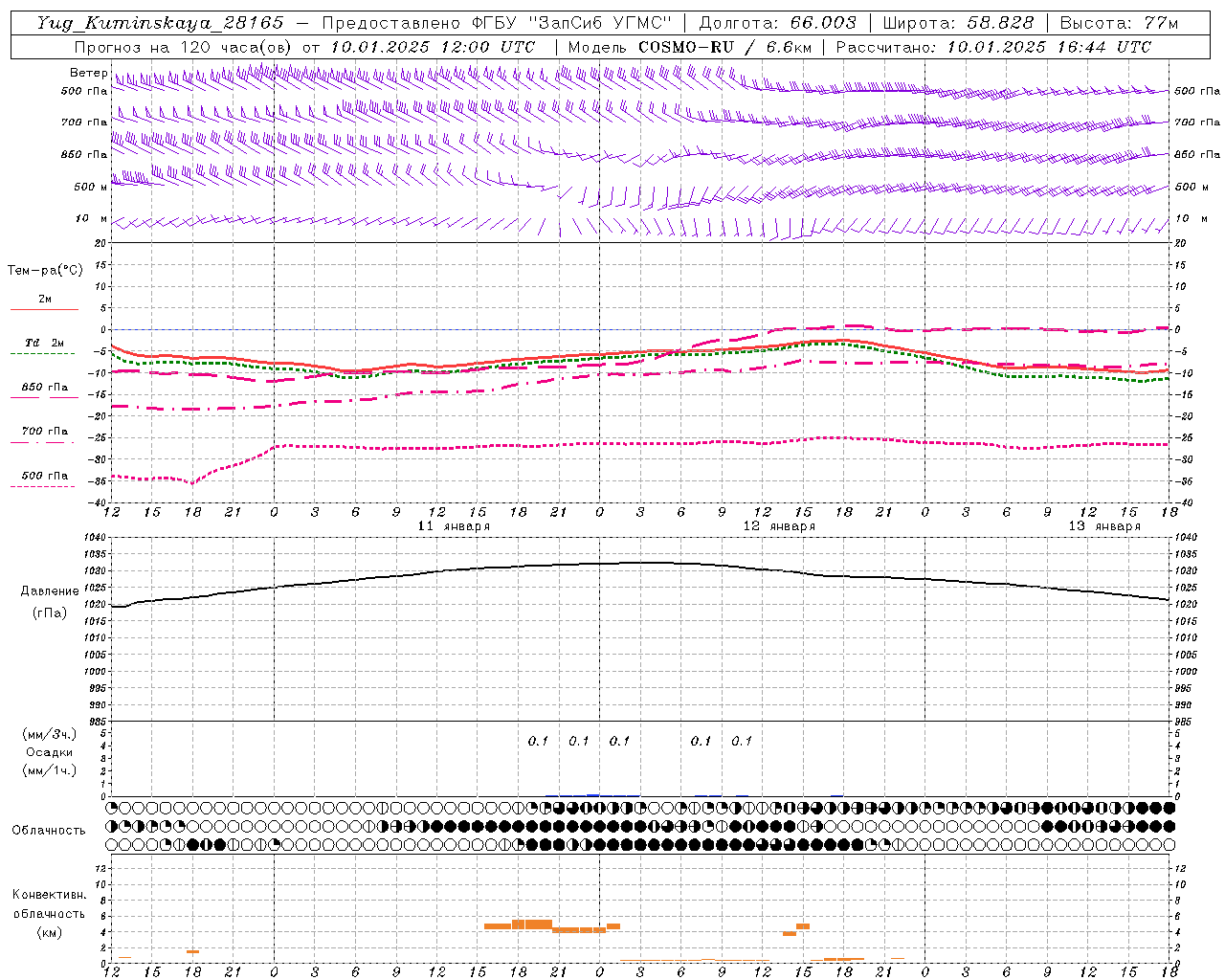The width and height of the screenshot is (1225, 980).
Task: Click the Конвективн. panel label
Action: (50, 895)
